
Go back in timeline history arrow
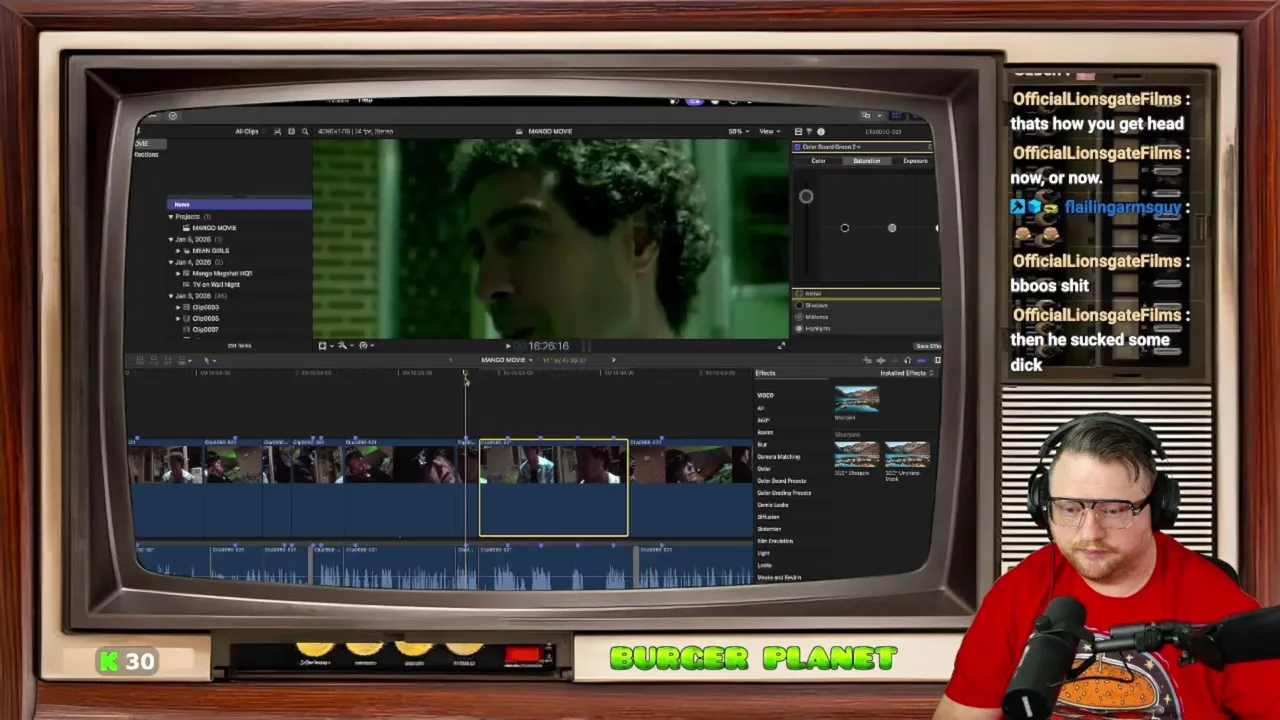click(450, 360)
